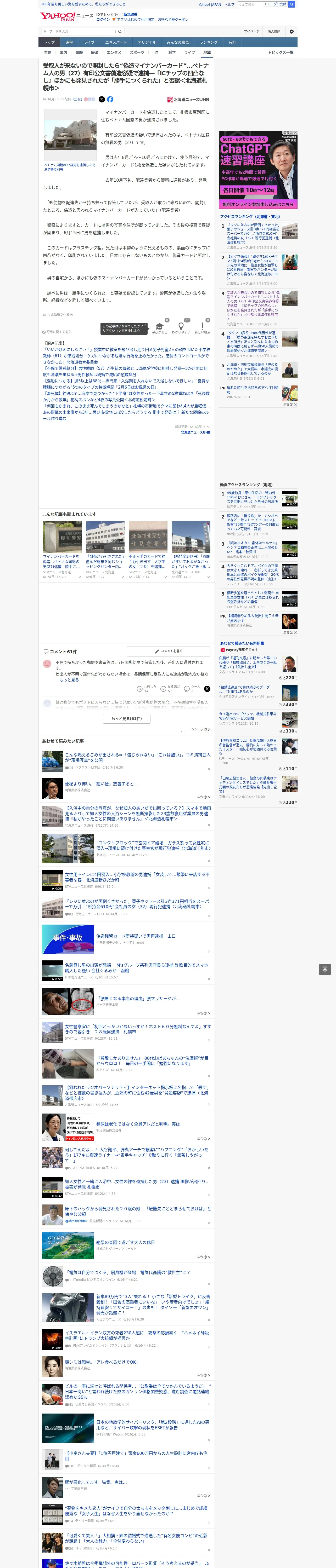Image resolution: width=336 pixels, height=1568 pixels.
Task: Open the 北海道ニュースUHB source logo
Action: tap(188, 99)
